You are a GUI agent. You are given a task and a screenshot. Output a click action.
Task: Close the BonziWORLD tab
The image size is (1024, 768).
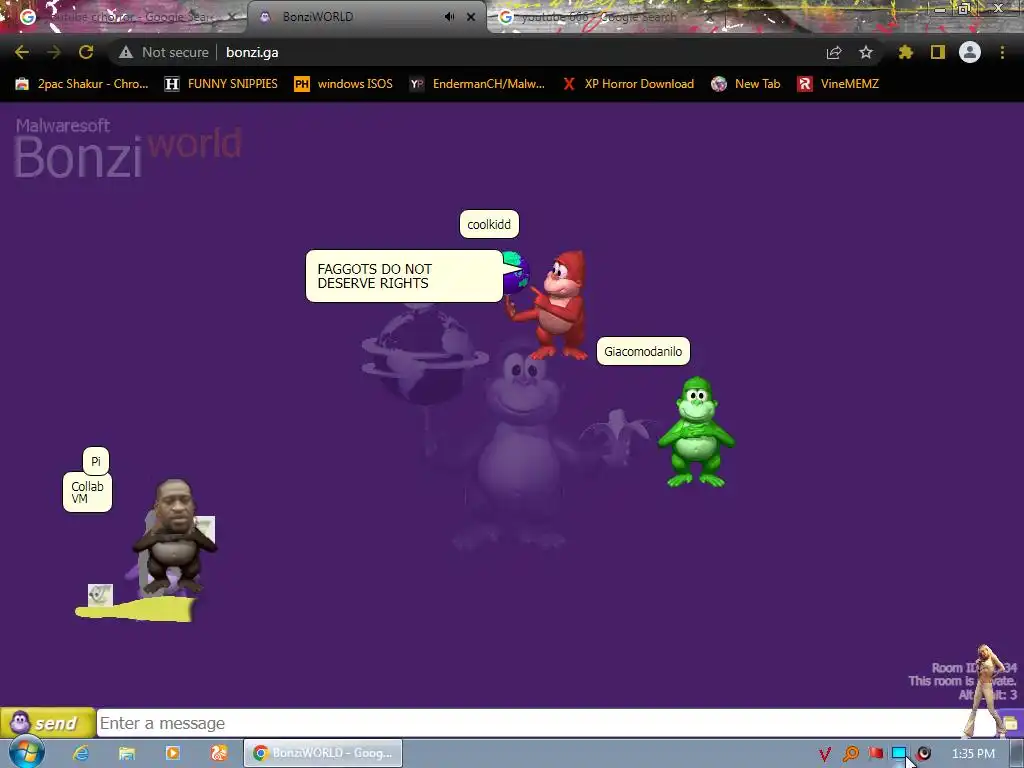(471, 17)
